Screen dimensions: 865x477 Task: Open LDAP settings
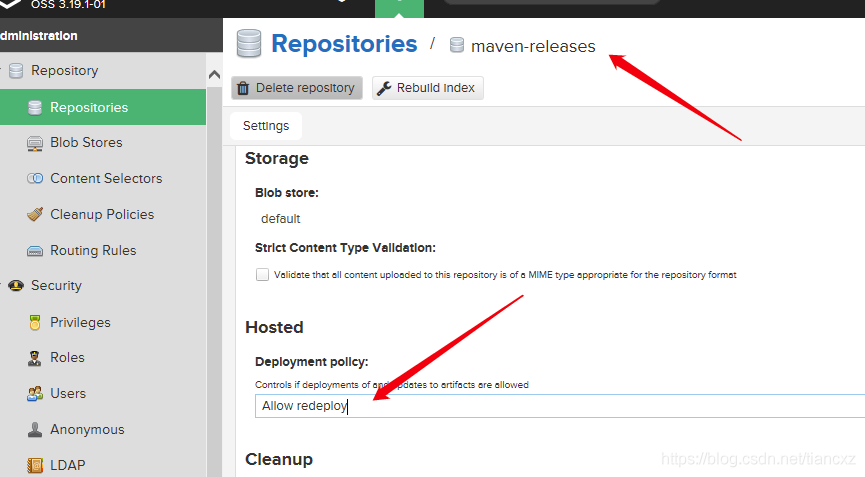[x=67, y=465]
